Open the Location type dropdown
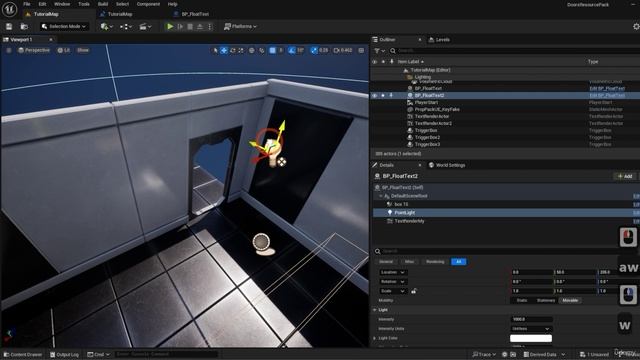This screenshot has width=640, height=360. coord(393,272)
